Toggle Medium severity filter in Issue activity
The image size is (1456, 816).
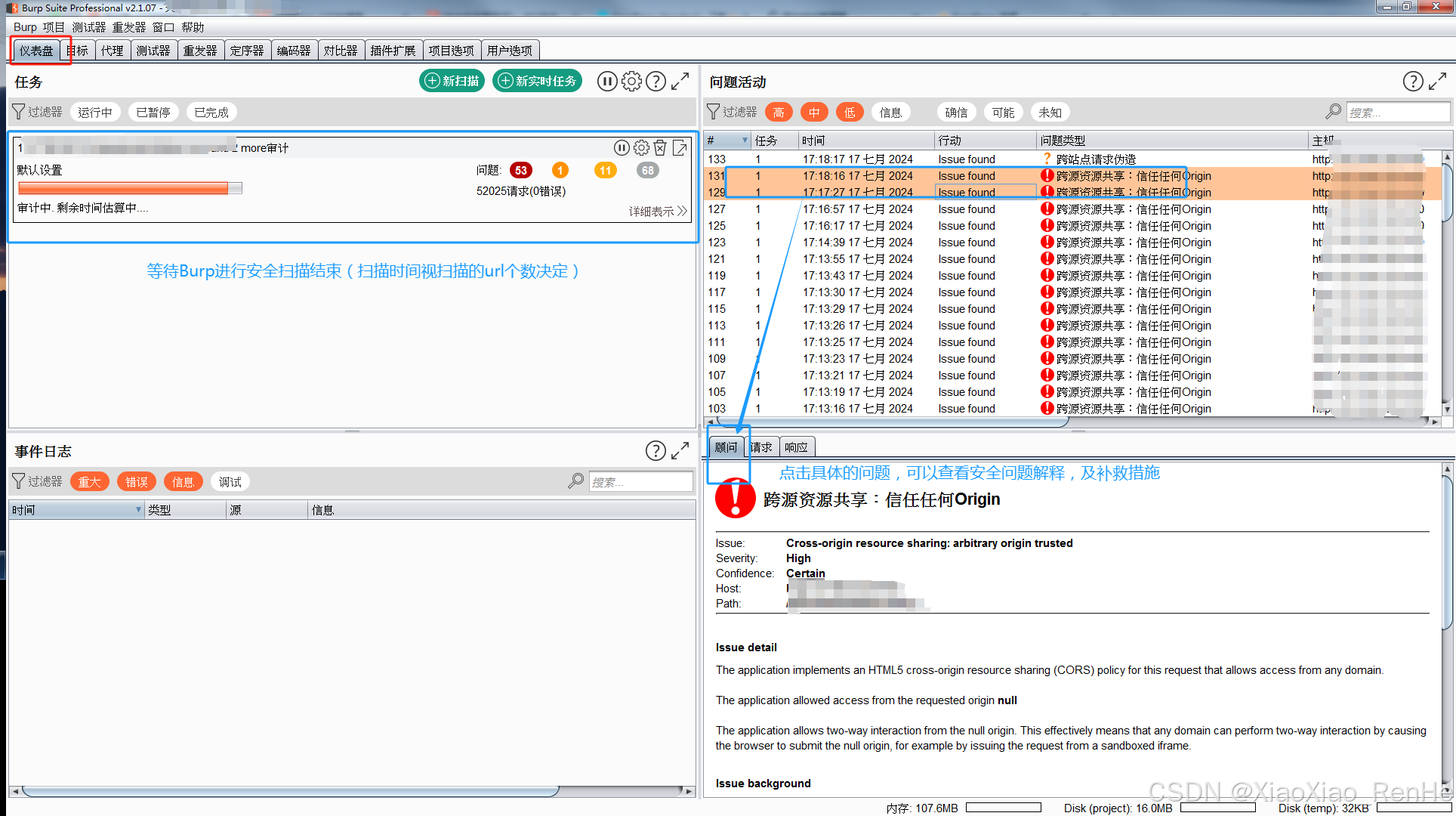[x=814, y=112]
